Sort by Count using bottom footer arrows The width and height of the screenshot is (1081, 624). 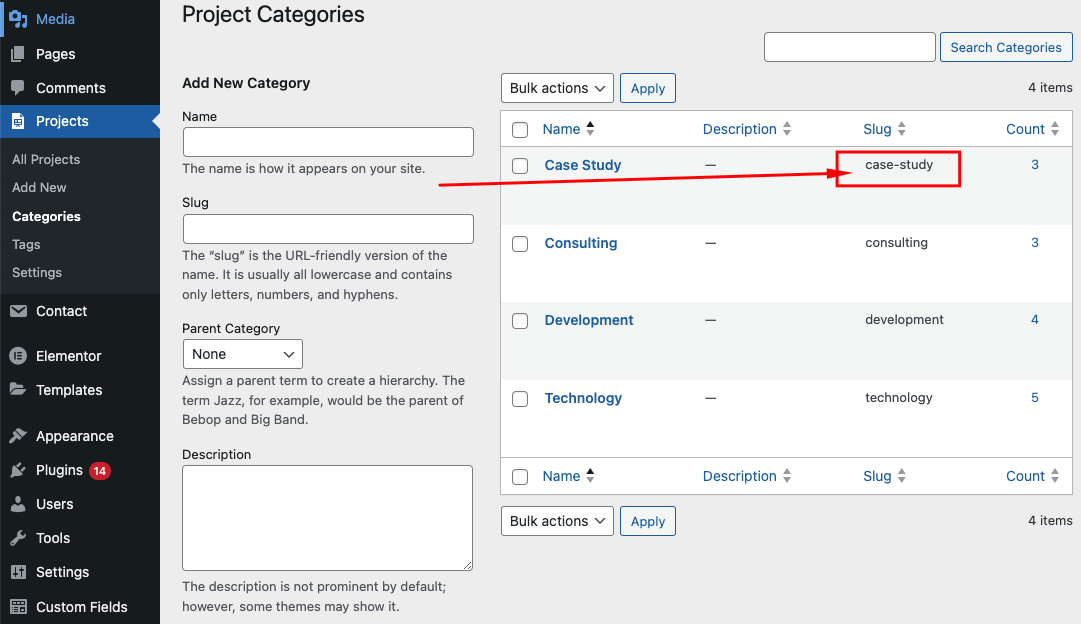(1055, 476)
